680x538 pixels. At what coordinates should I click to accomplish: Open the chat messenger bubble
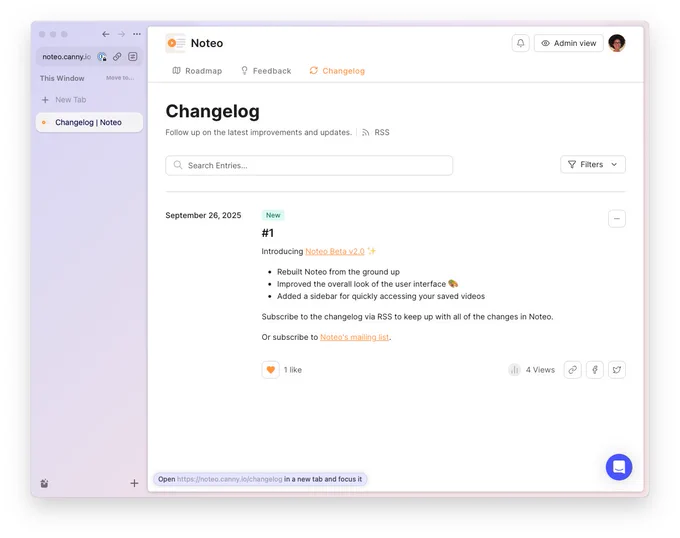click(619, 467)
